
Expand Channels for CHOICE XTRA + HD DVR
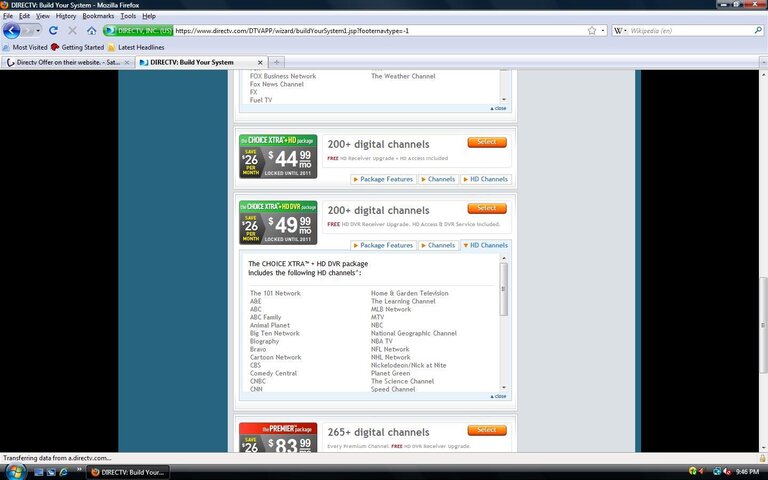pos(438,245)
